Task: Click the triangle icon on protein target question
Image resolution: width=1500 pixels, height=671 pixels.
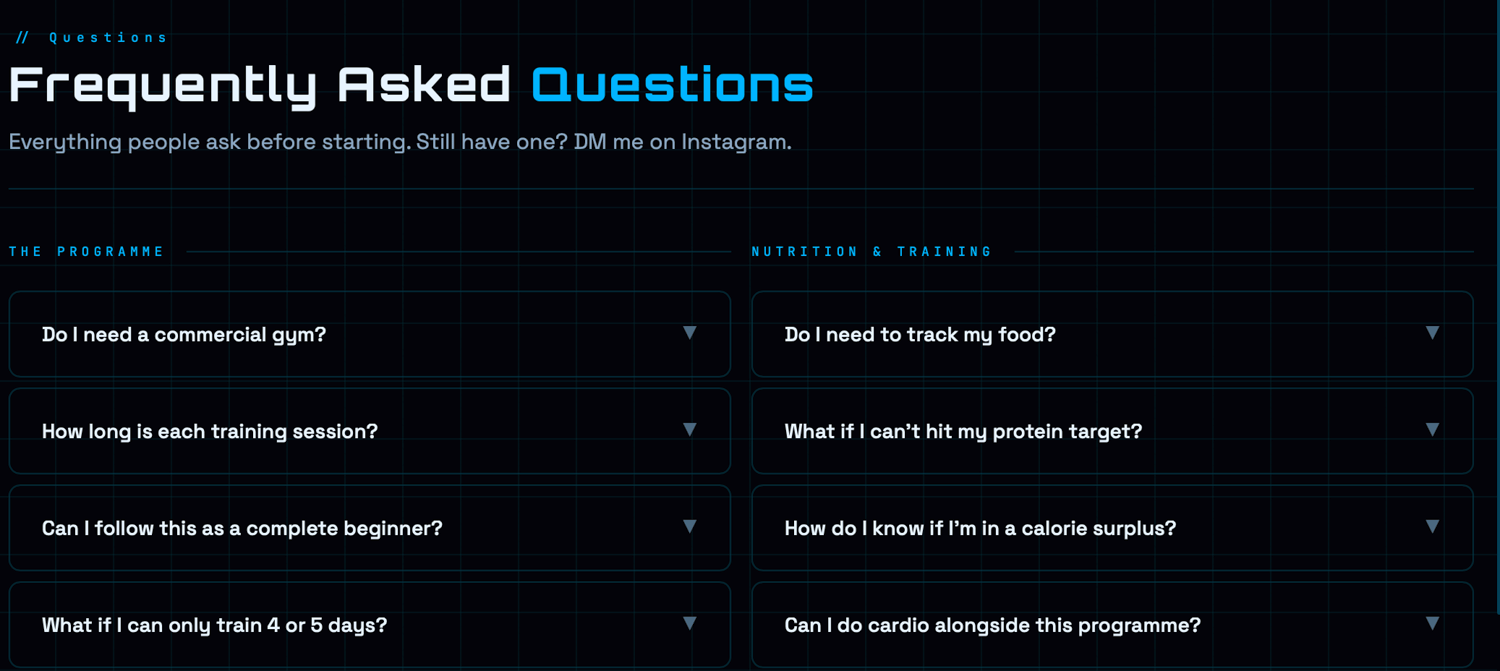Action: (1432, 430)
